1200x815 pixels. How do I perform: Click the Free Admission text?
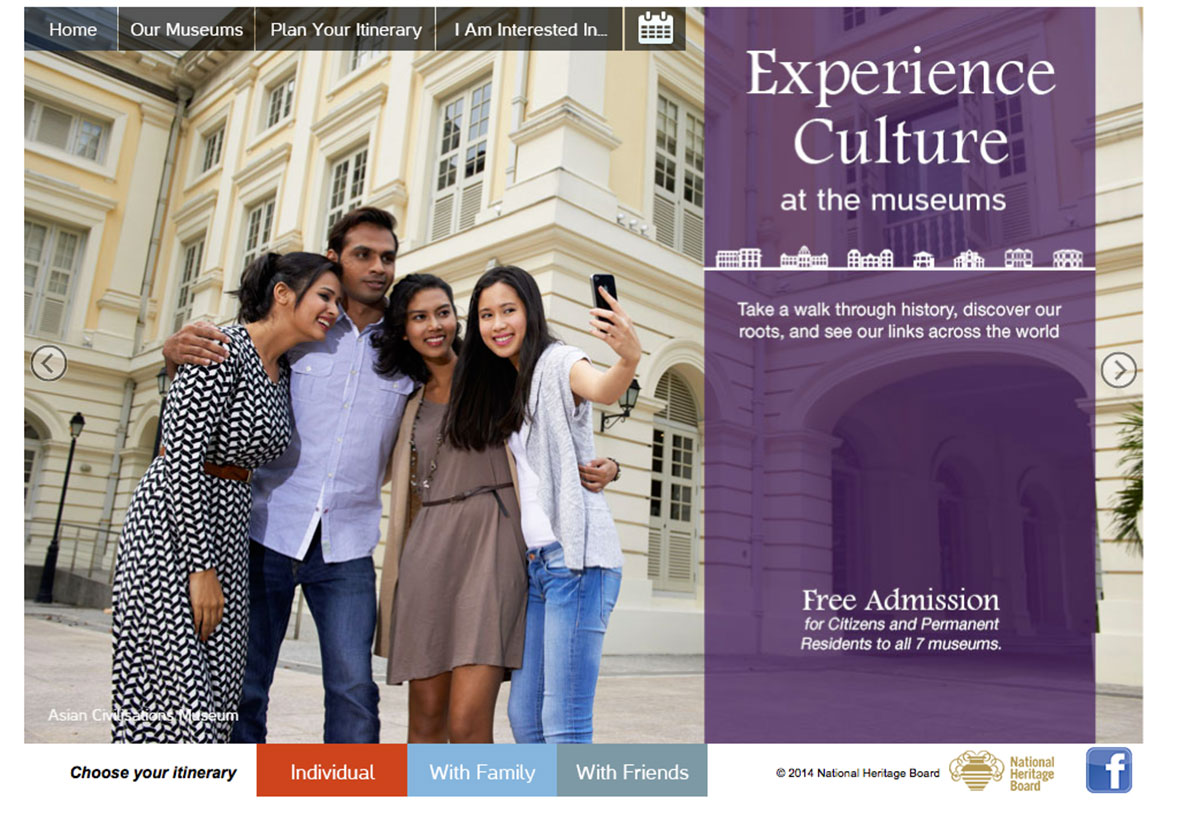click(x=900, y=600)
